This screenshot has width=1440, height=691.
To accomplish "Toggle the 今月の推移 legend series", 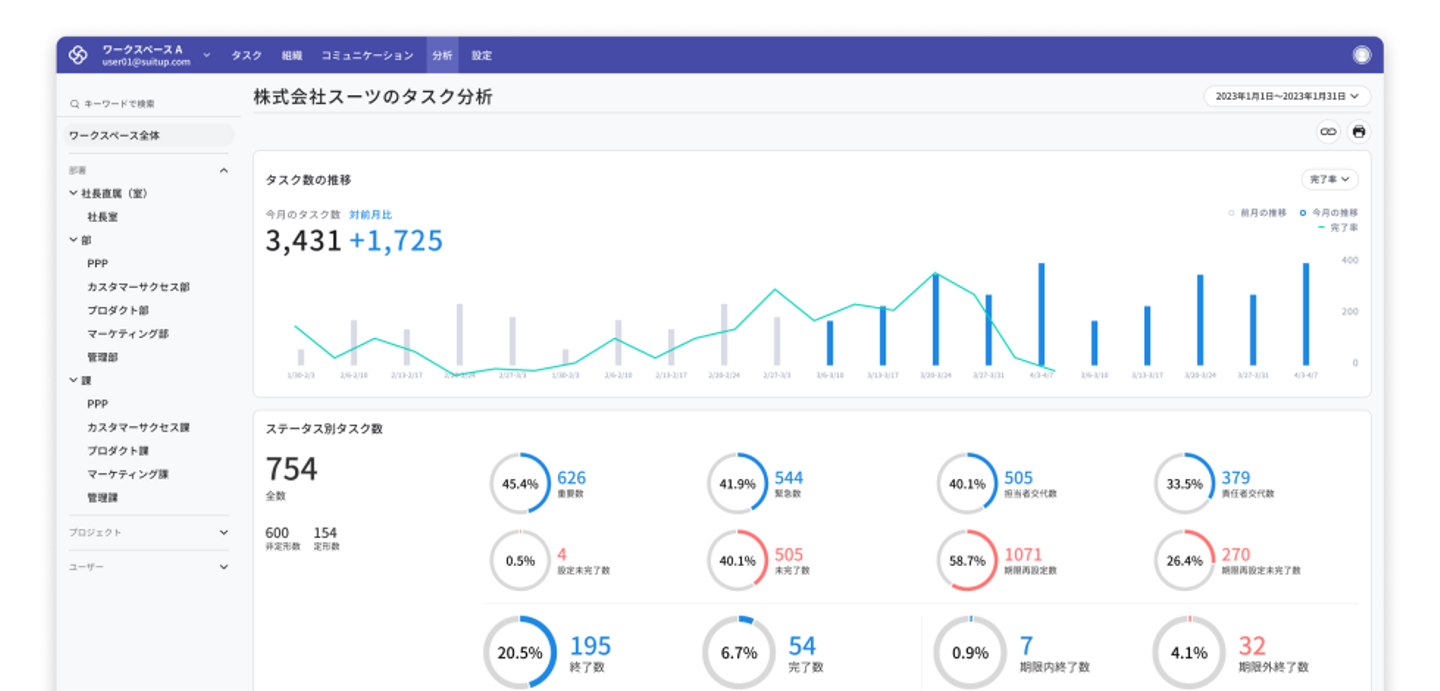I will pyautogui.click(x=1329, y=213).
